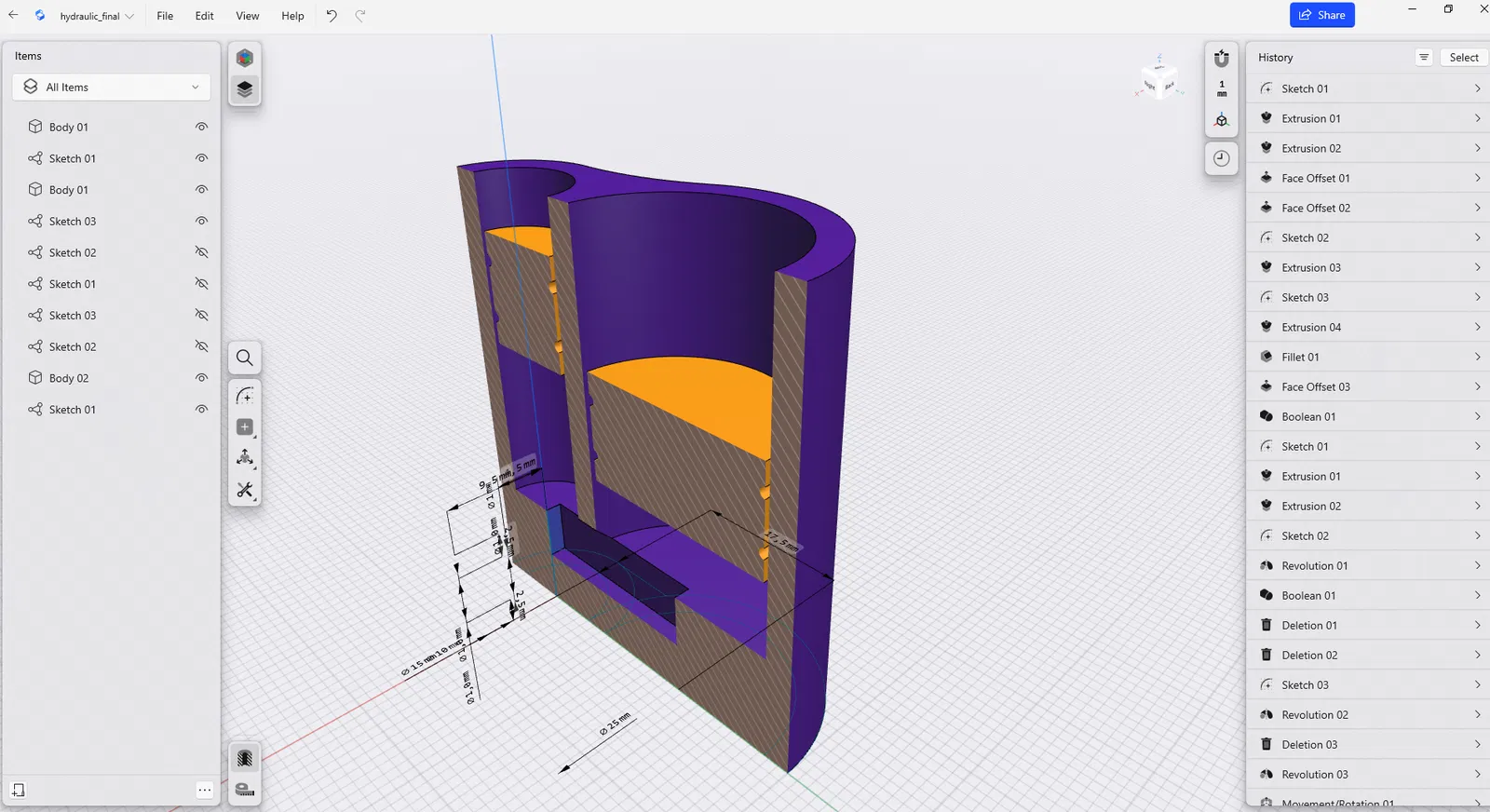The width and height of the screenshot is (1490, 812).
Task: Click the Shapr3D logo icon beside hydraulic_final
Action: [40, 15]
